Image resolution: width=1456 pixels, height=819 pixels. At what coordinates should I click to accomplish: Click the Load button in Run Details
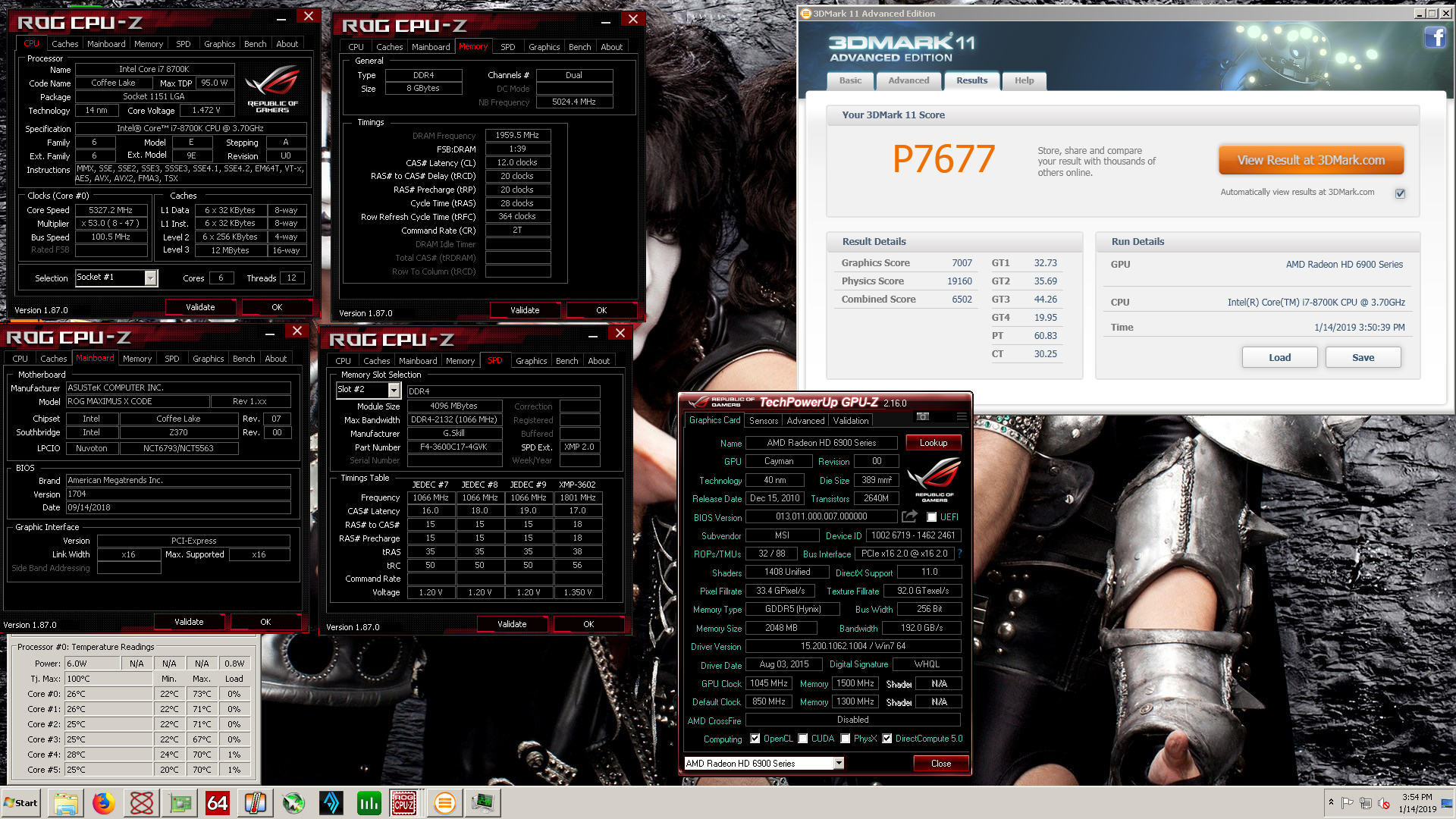(x=1280, y=358)
